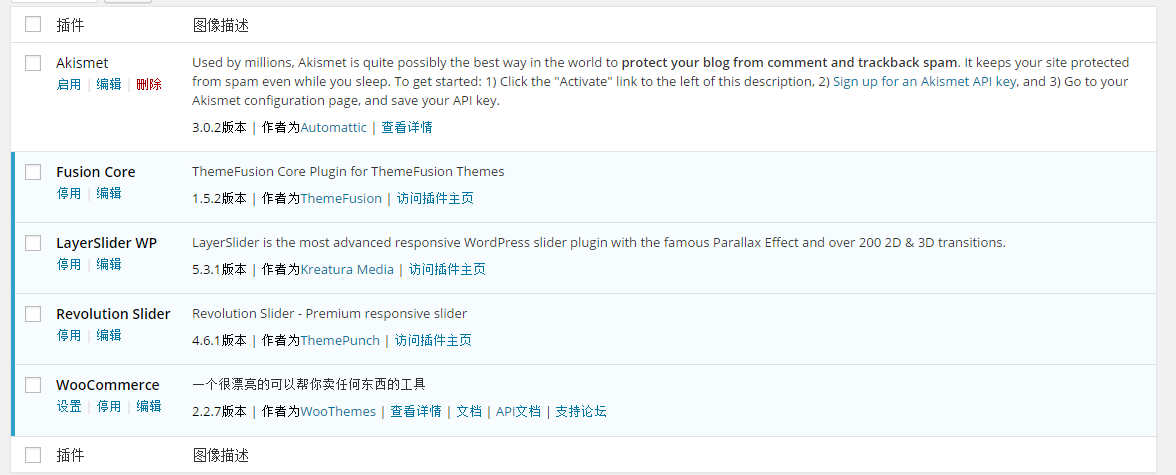Edit Revolution Slider via 编辑 link
The height and width of the screenshot is (475, 1176).
tap(109, 336)
